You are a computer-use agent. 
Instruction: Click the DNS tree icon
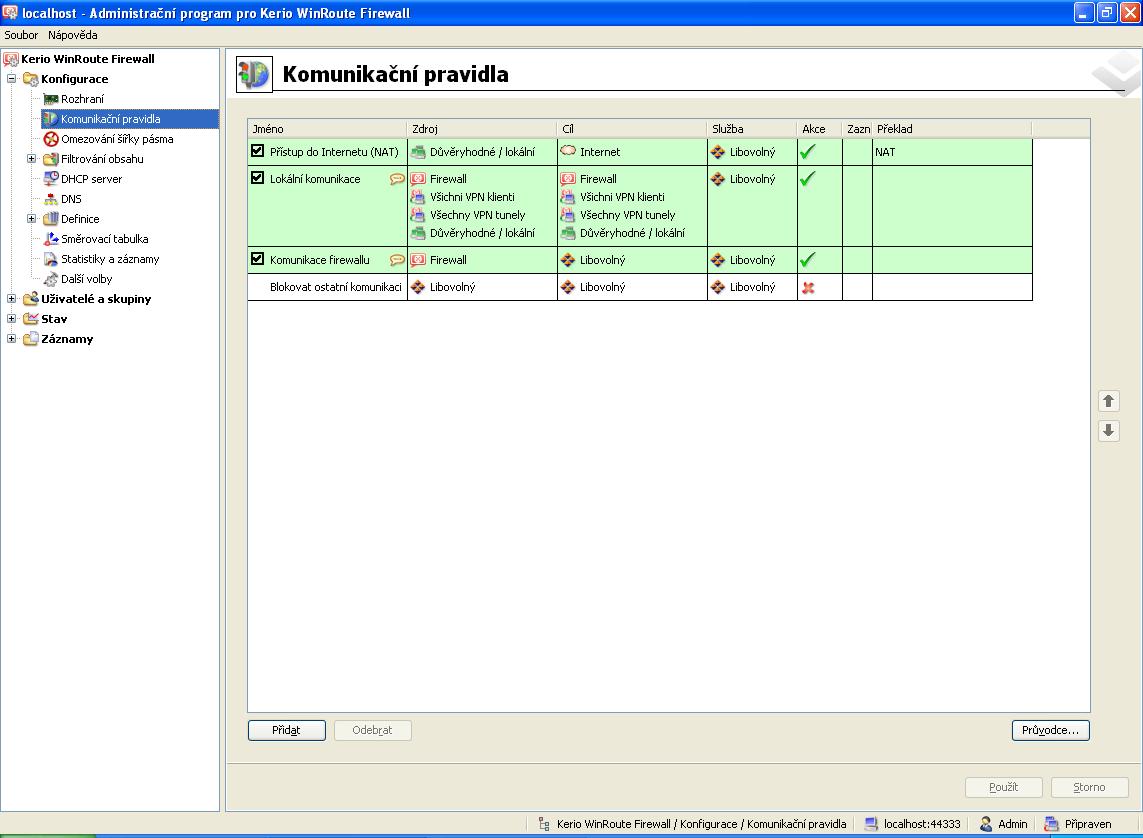point(50,199)
